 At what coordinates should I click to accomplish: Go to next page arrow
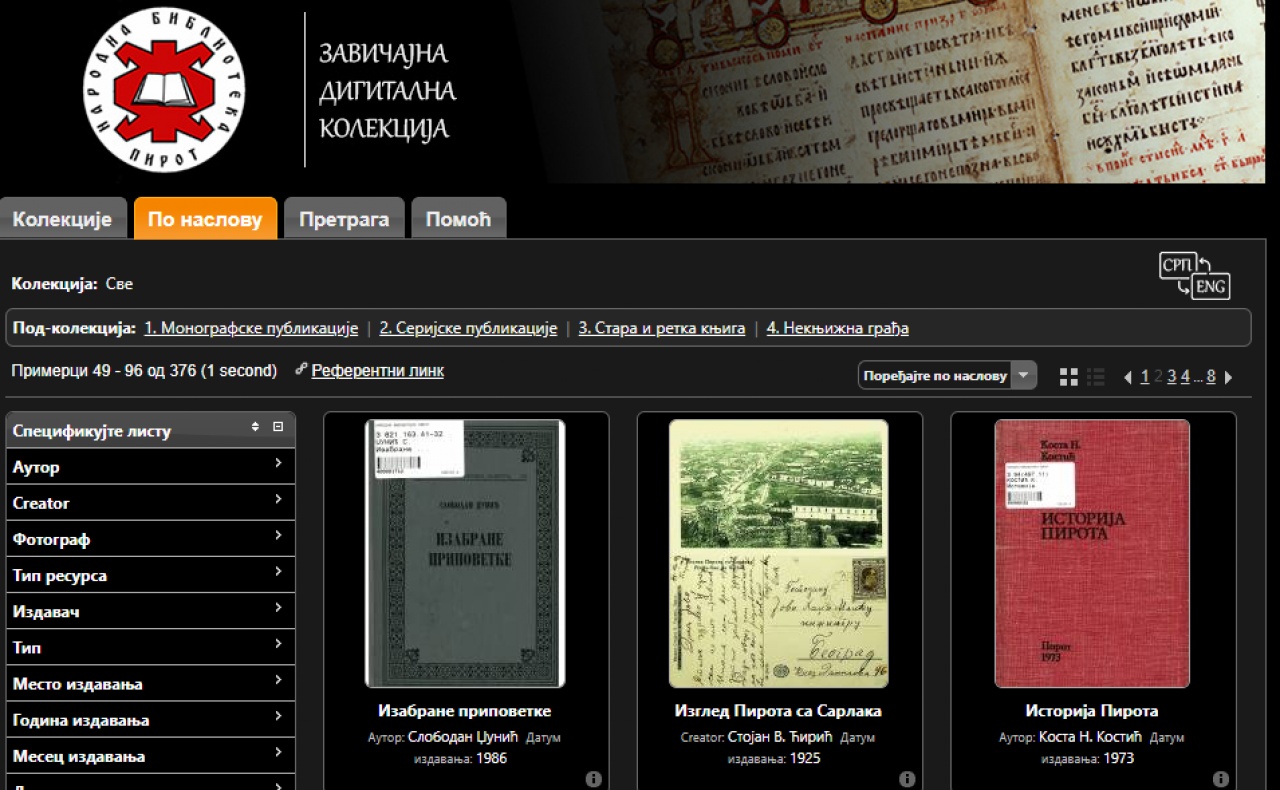point(1229,378)
